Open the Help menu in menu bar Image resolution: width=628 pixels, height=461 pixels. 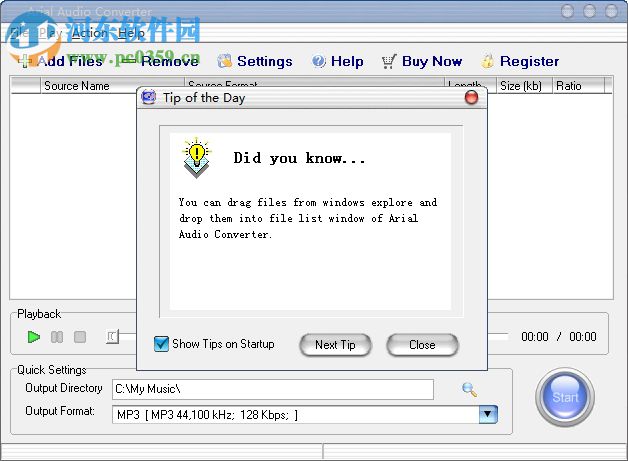coord(131,33)
